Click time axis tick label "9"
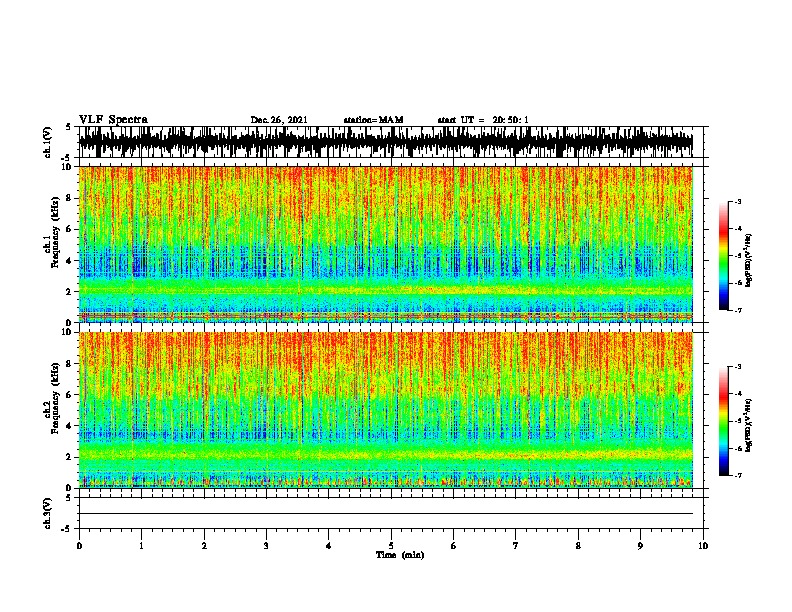This screenshot has width=792, height=612. 640,546
